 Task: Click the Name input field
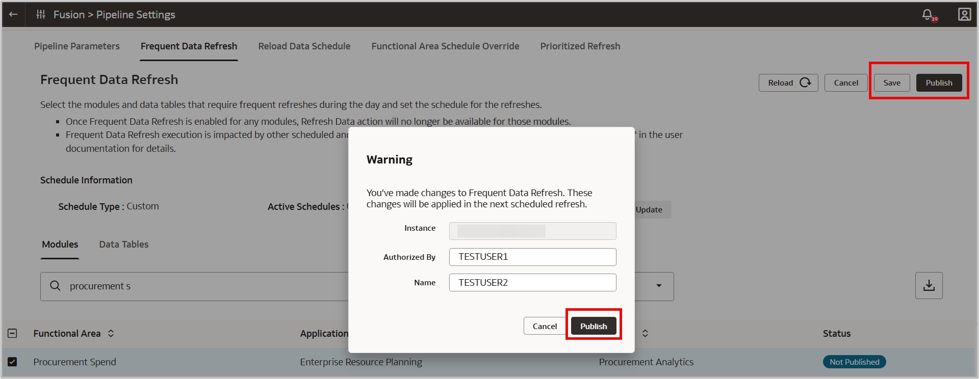pyautogui.click(x=533, y=282)
